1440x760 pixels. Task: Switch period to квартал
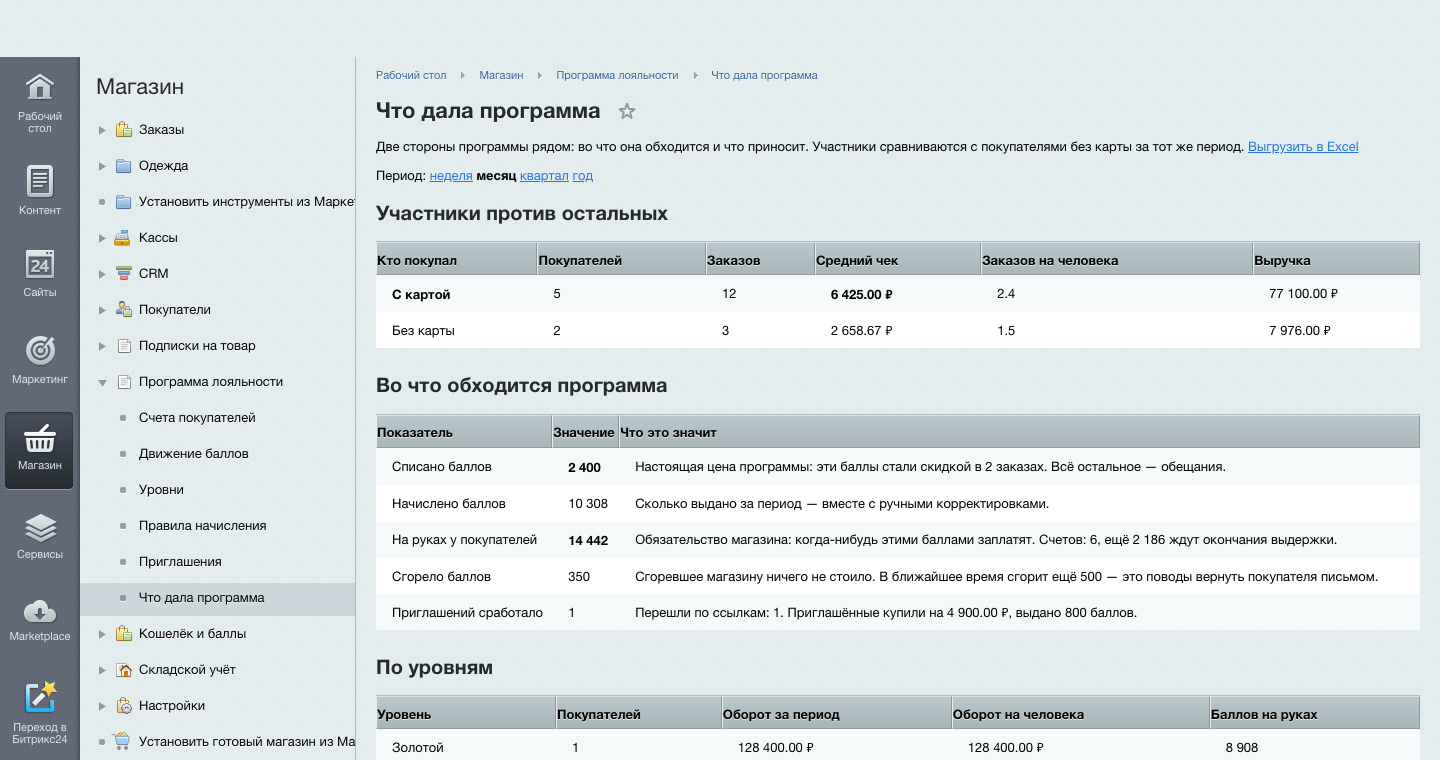pos(544,175)
